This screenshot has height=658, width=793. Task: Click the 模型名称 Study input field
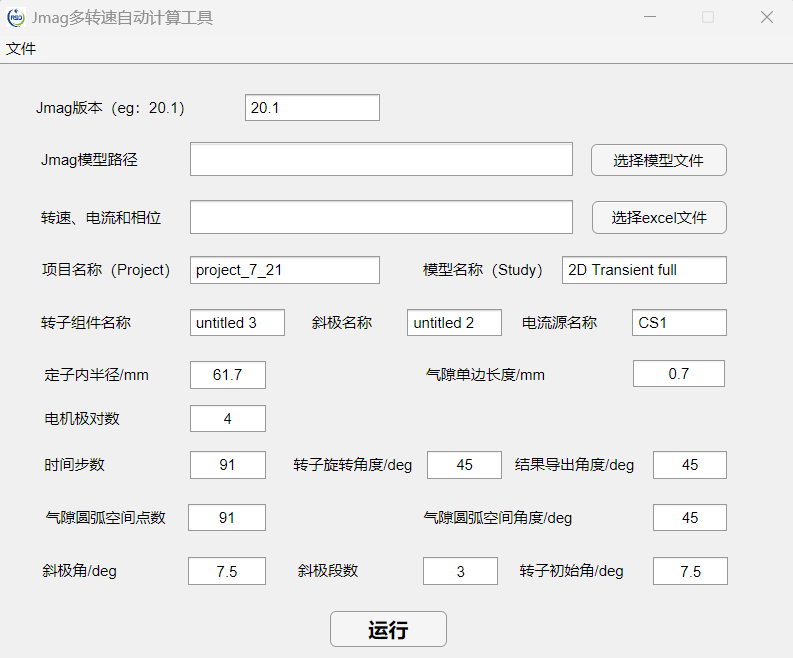pyautogui.click(x=644, y=270)
